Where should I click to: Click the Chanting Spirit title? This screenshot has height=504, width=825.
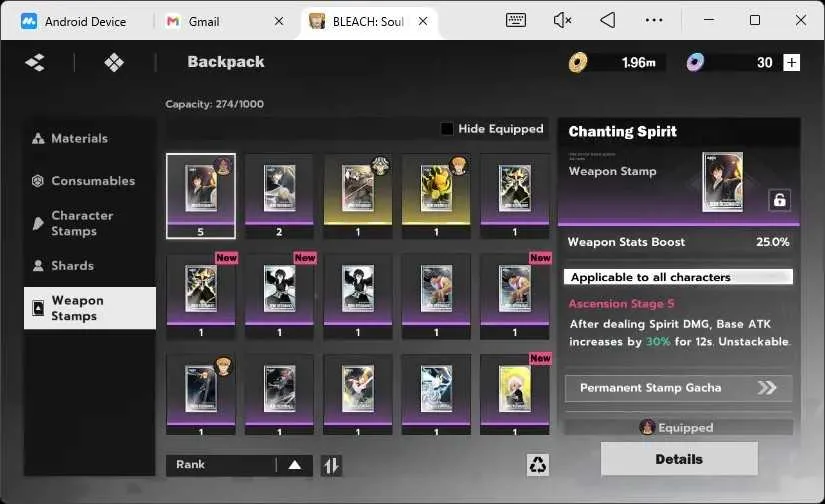coord(623,132)
